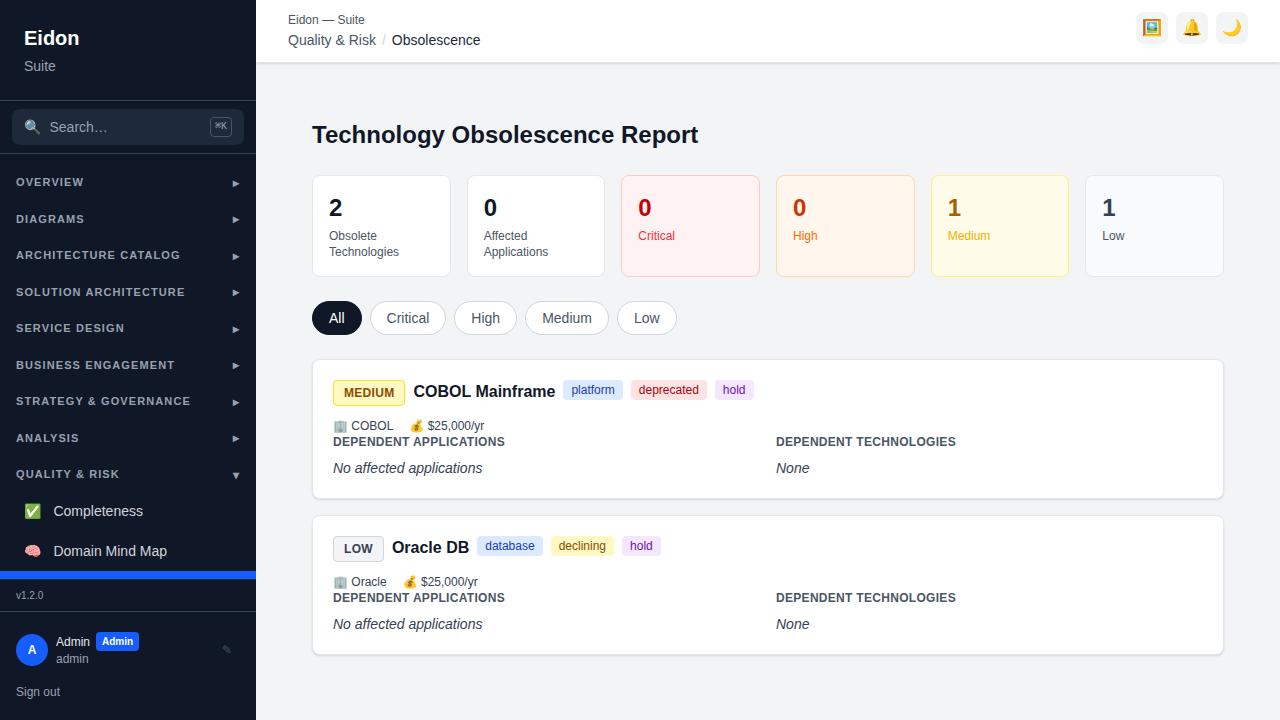Filter by Medium severity

coord(567,318)
